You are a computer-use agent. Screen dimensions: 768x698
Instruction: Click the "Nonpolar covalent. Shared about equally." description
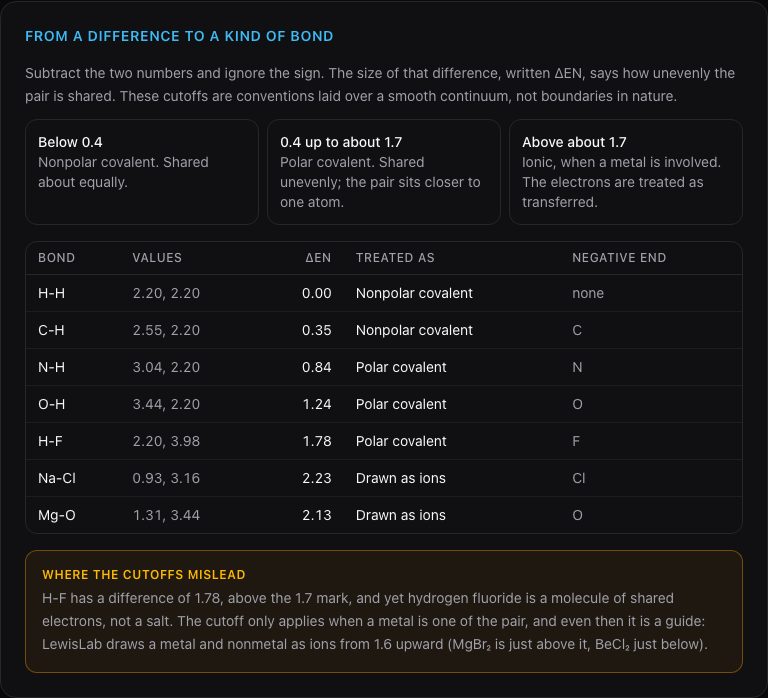(x=123, y=172)
